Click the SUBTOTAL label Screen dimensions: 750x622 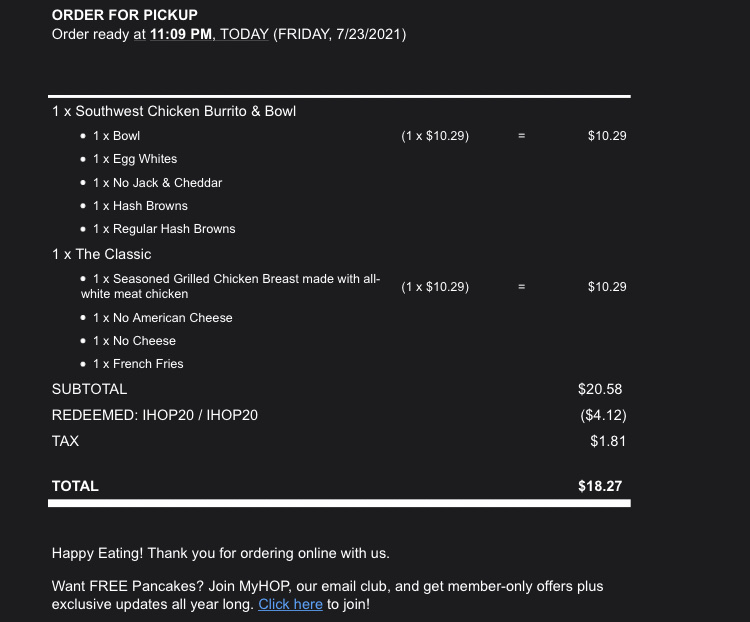tap(90, 389)
